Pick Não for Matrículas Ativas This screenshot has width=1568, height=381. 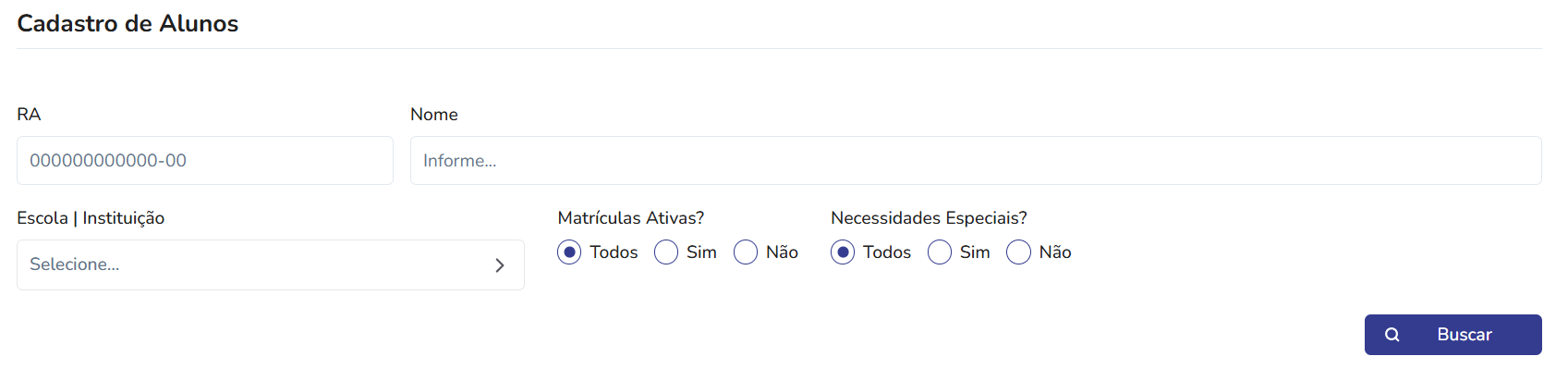(746, 252)
